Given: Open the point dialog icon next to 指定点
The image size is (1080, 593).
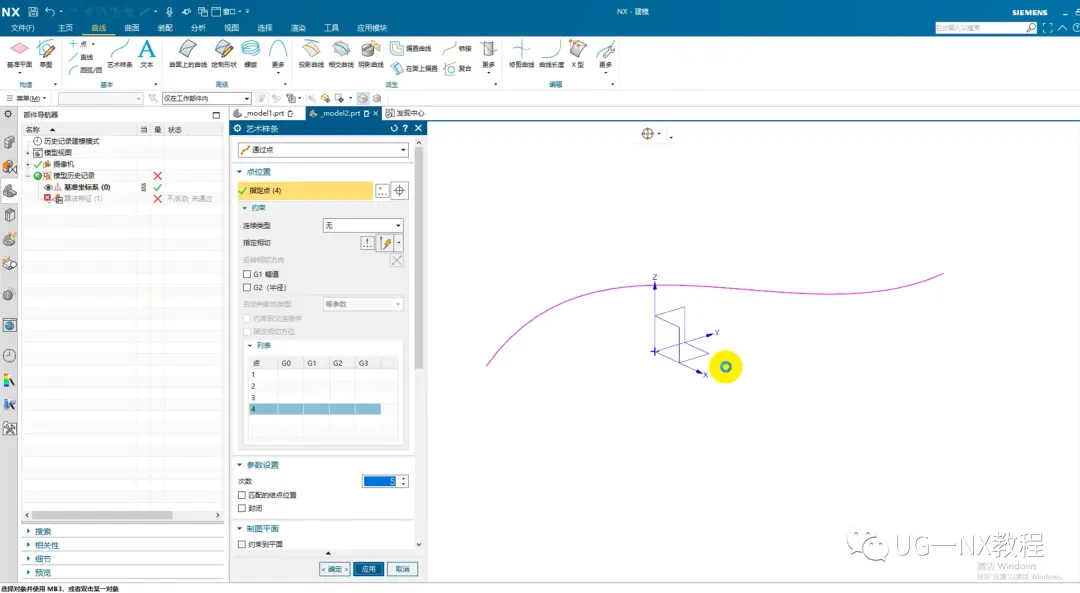Looking at the screenshot, I should (x=382, y=191).
